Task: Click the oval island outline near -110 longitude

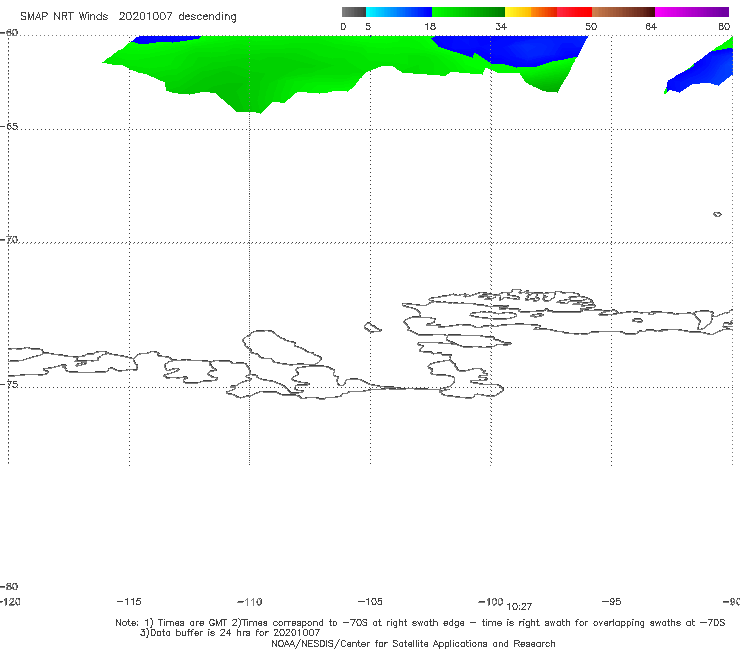Action: tap(282, 348)
